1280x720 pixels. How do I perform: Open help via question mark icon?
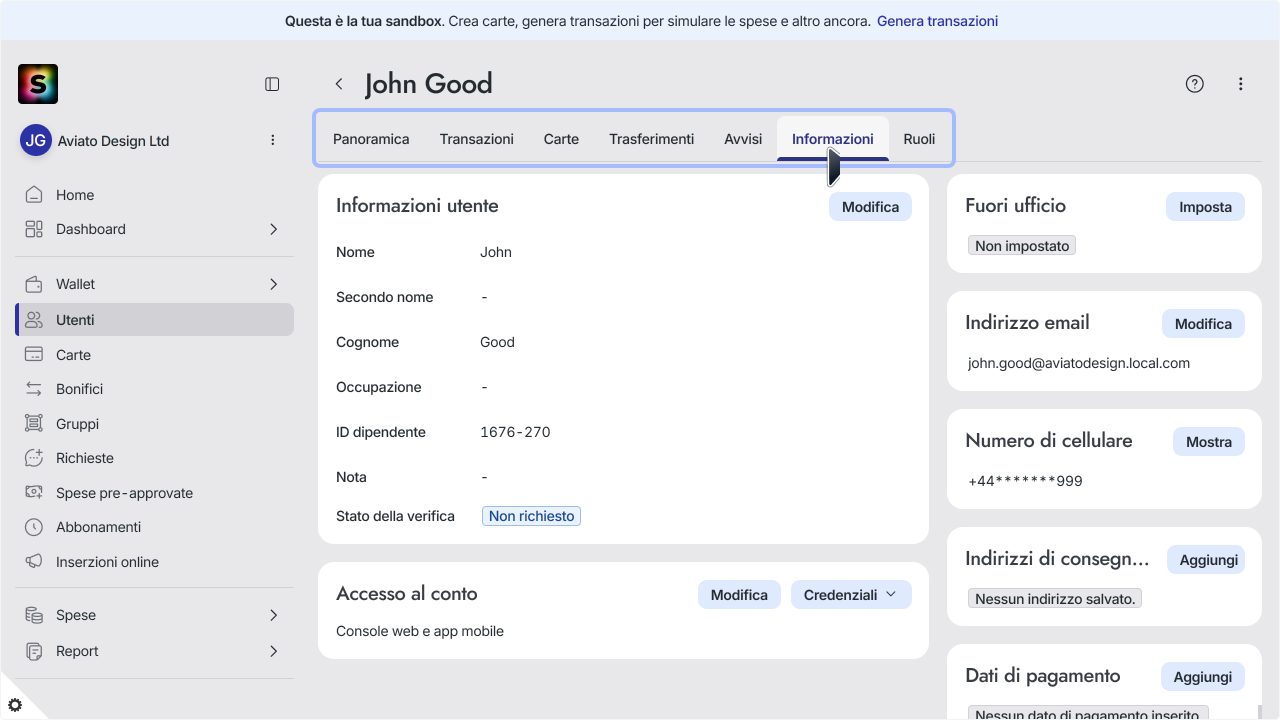(x=1195, y=84)
